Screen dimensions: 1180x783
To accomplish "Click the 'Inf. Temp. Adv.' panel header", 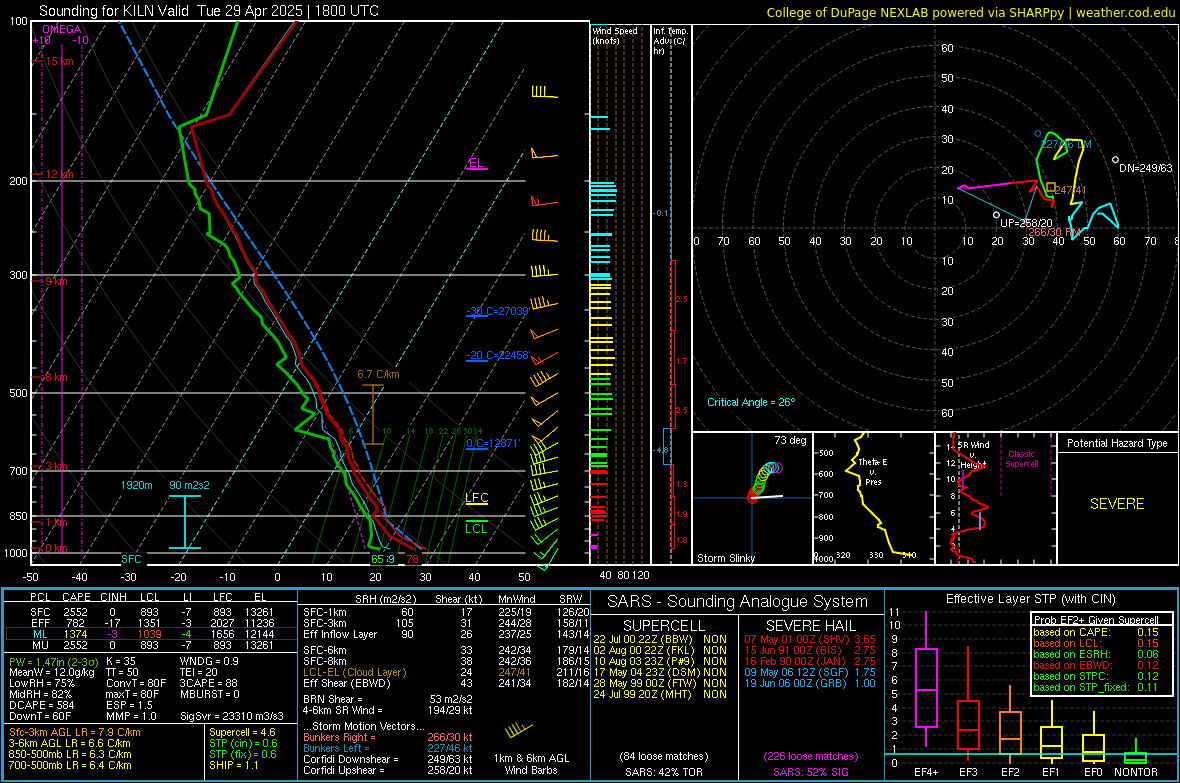I will point(670,41).
